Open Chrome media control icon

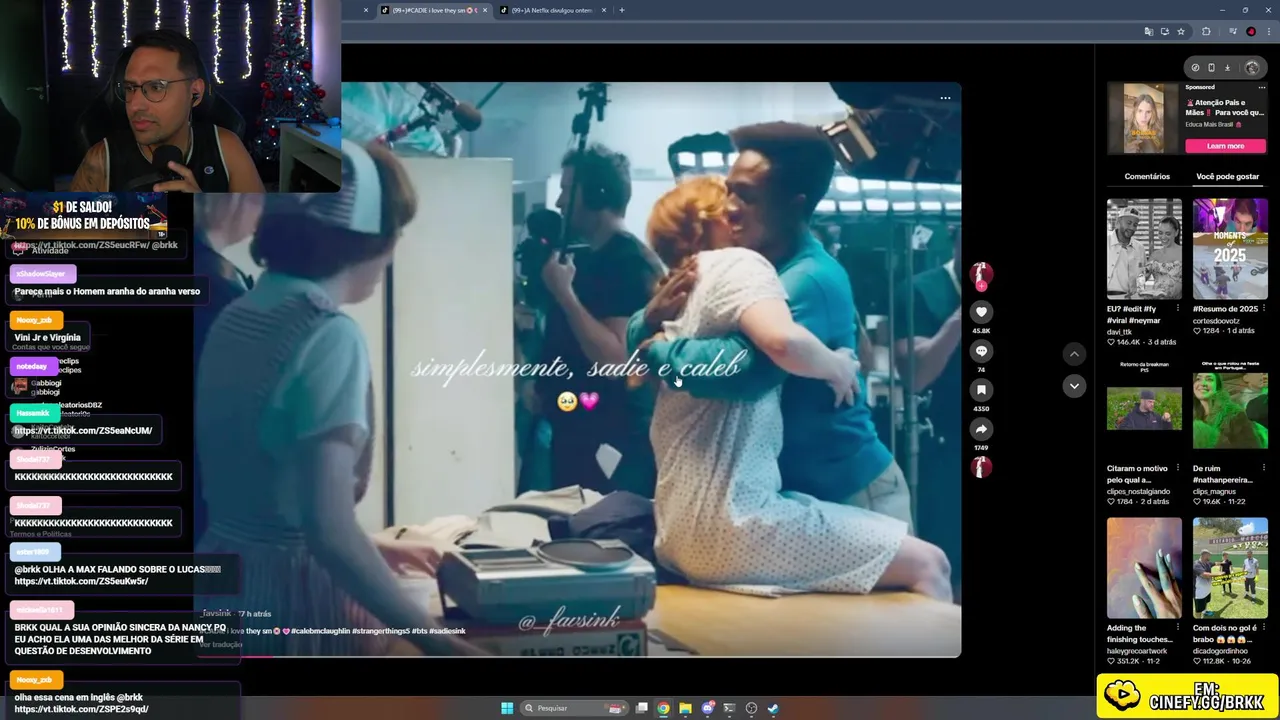coord(1234,32)
